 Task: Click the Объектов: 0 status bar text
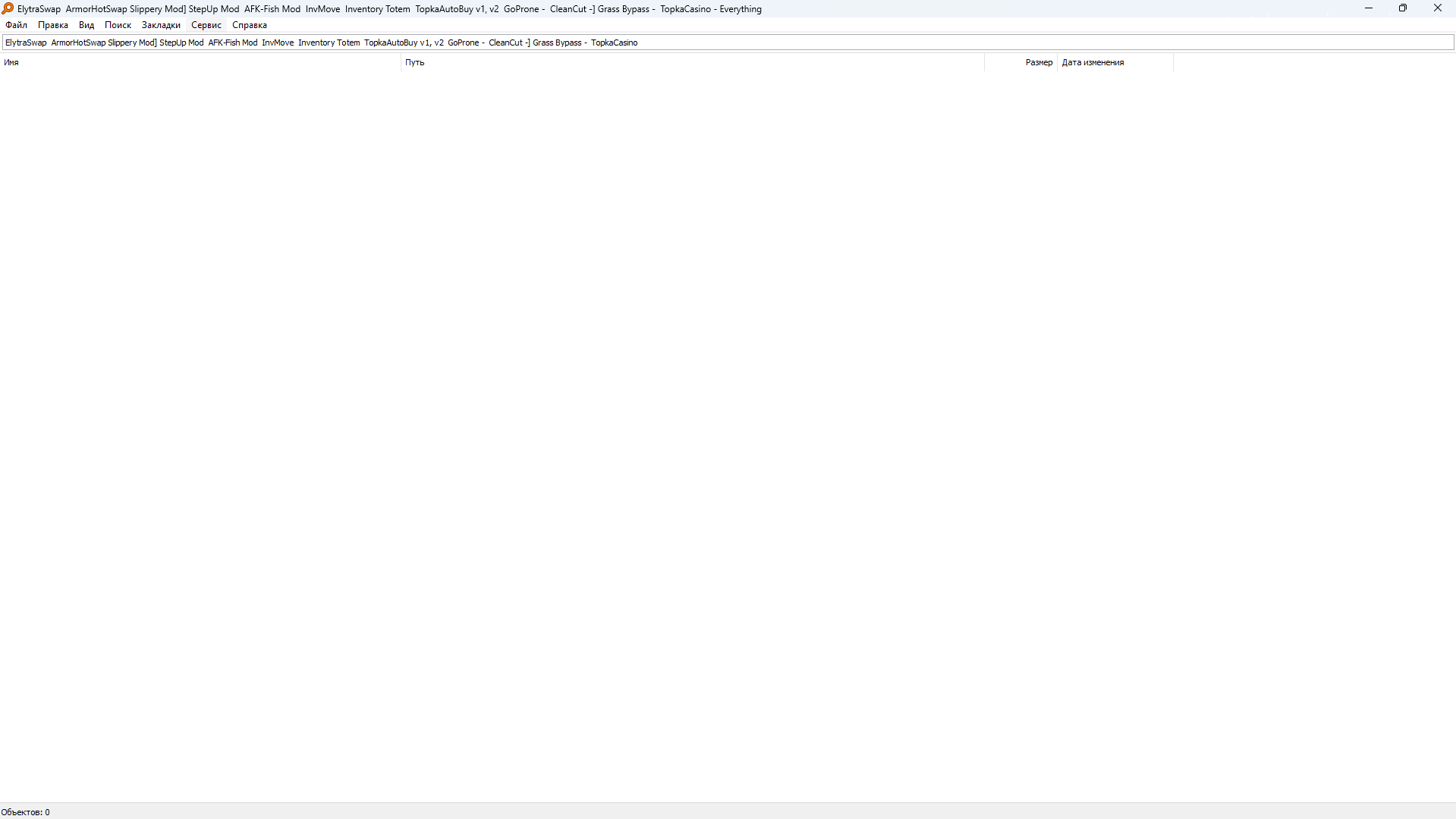pyautogui.click(x=26, y=812)
